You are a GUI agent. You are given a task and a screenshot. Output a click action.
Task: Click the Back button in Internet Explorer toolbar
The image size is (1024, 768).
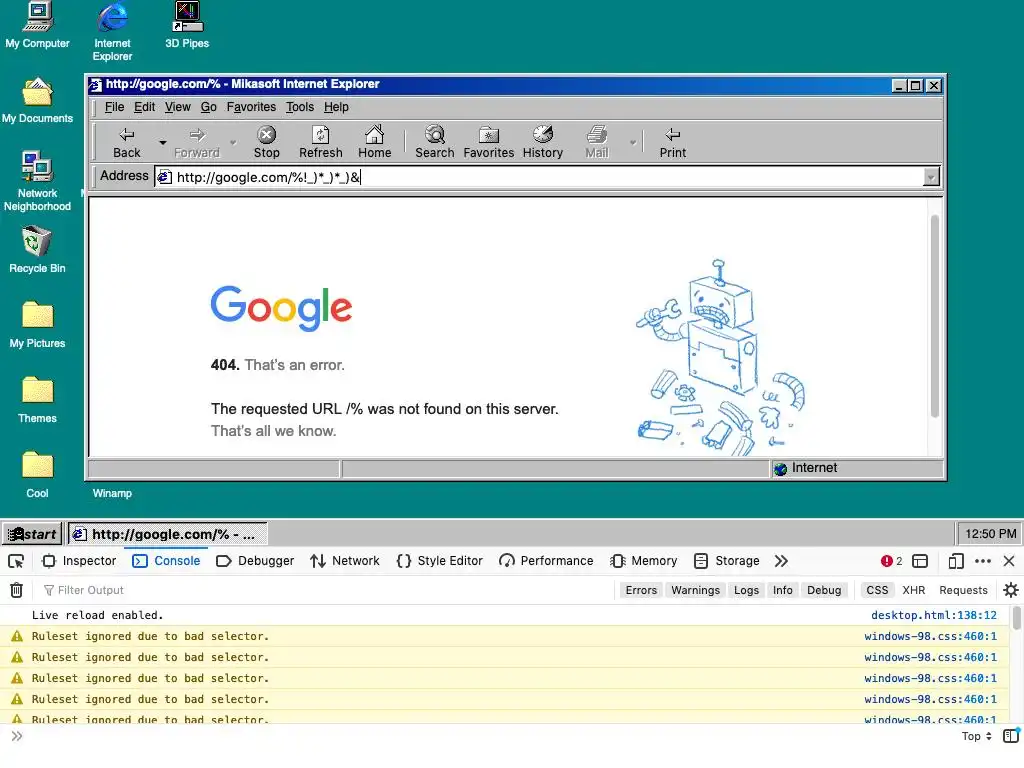pos(127,142)
